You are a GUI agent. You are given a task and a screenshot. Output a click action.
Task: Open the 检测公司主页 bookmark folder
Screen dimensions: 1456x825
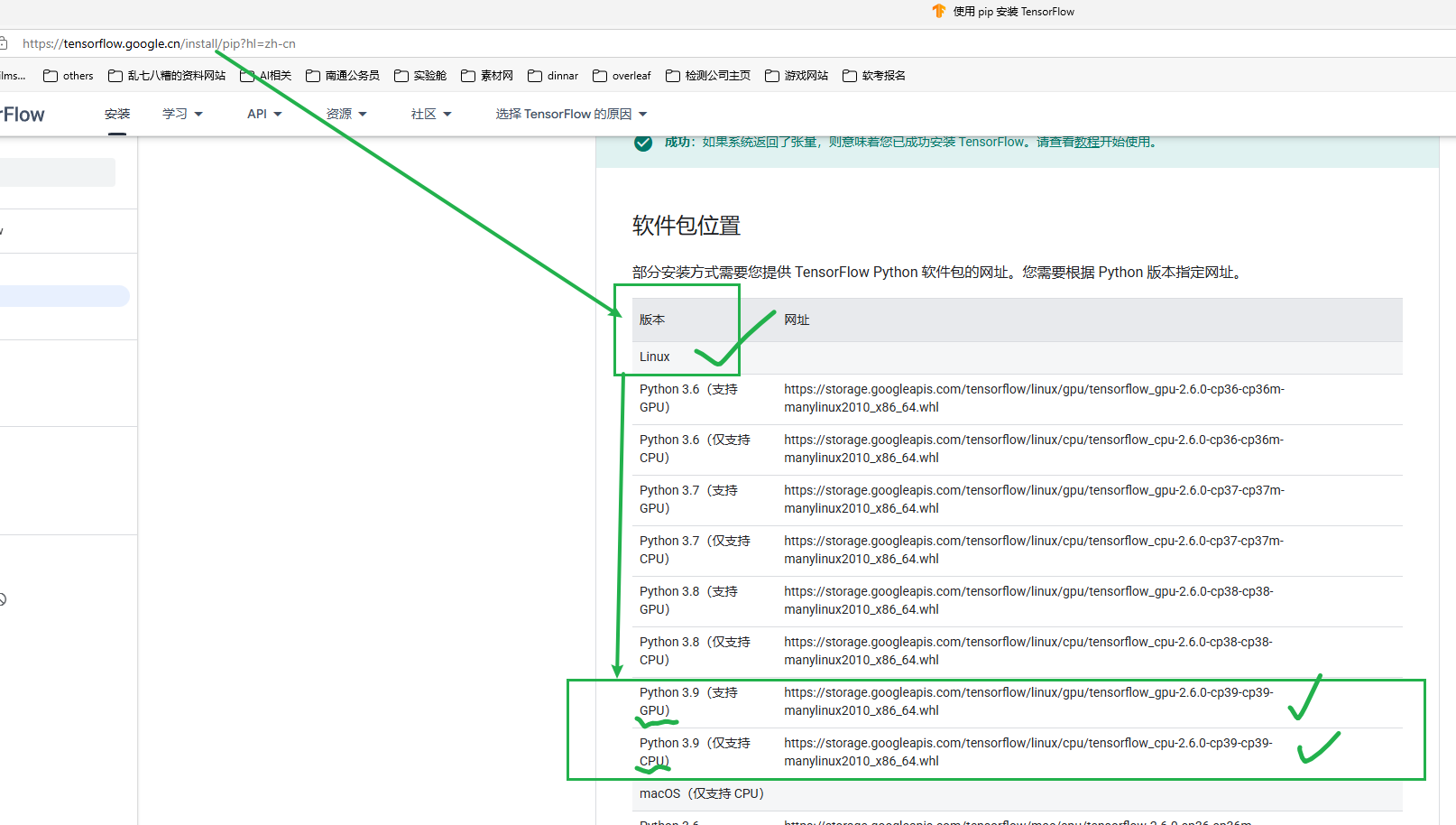(708, 76)
